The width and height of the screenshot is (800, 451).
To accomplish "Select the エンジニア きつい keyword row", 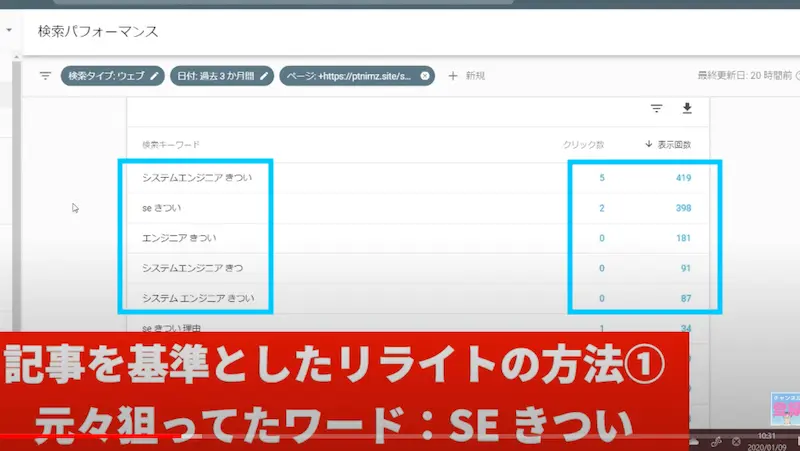I will tap(180, 238).
